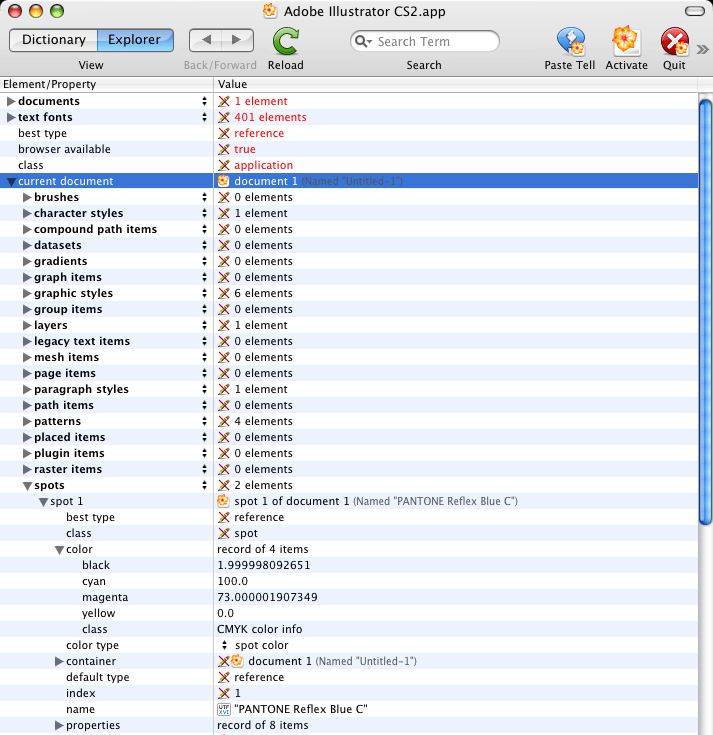Click the vertical scrollbar thumb
713x735 pixels.
705,312
